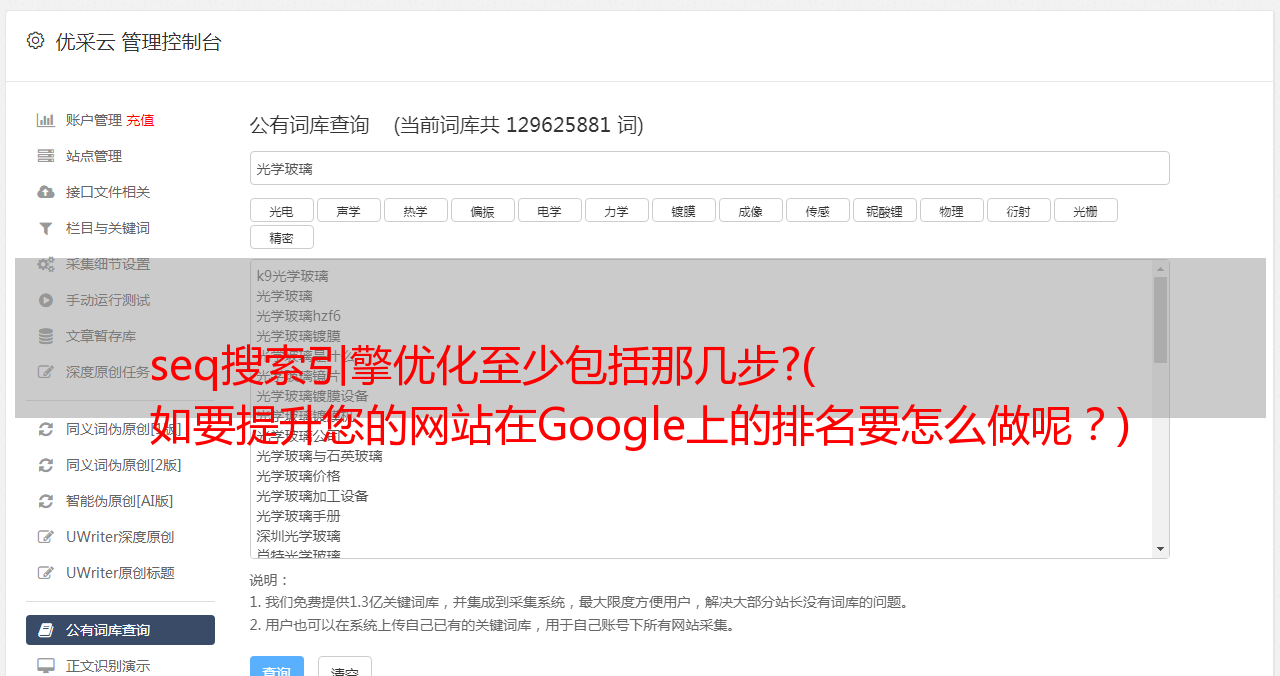Focus the keyword field containing 光学玻璃
The image size is (1280, 676).
709,168
